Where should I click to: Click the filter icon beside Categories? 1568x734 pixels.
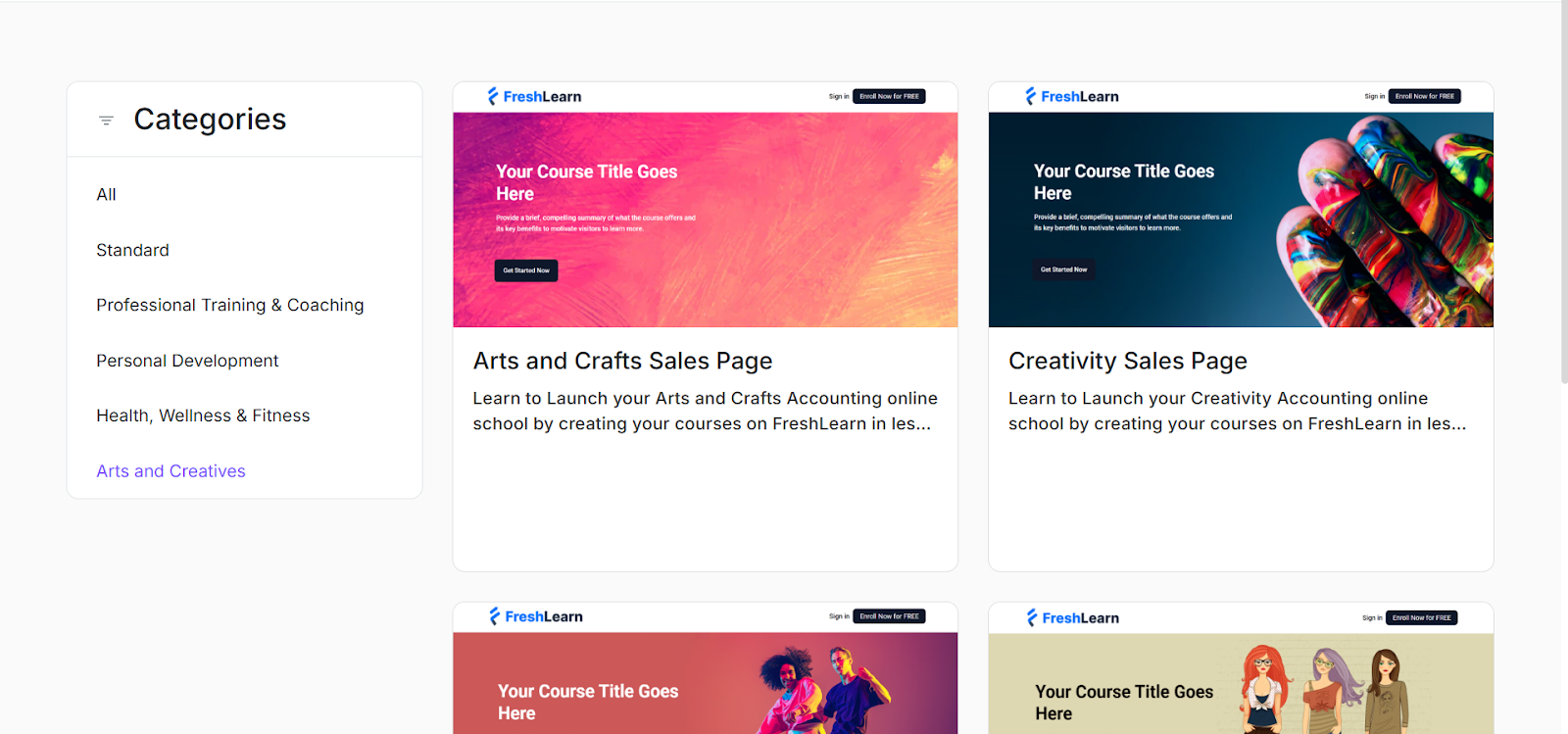106,121
